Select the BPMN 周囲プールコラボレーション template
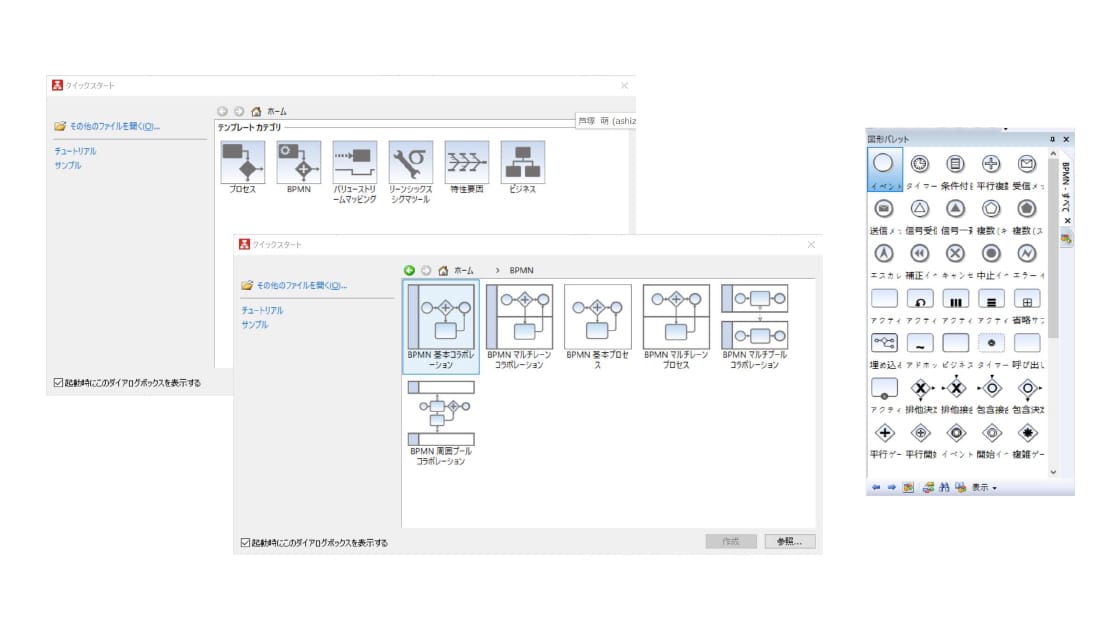 point(441,424)
